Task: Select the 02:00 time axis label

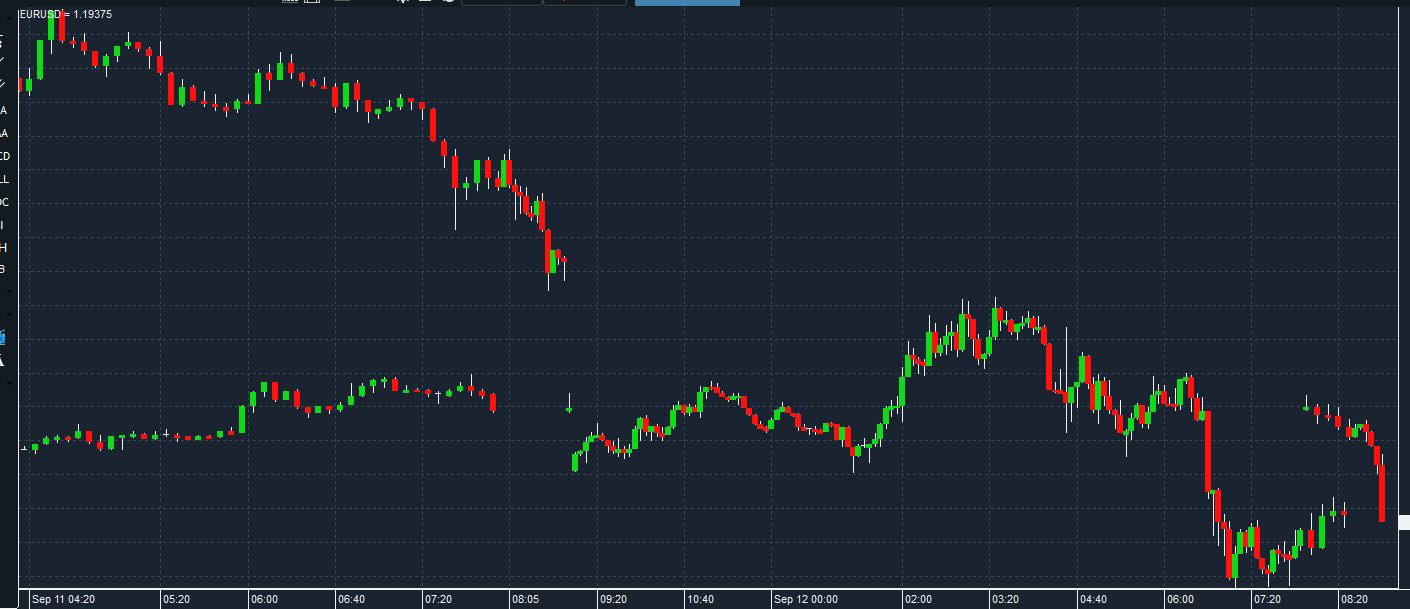Action: click(x=917, y=599)
